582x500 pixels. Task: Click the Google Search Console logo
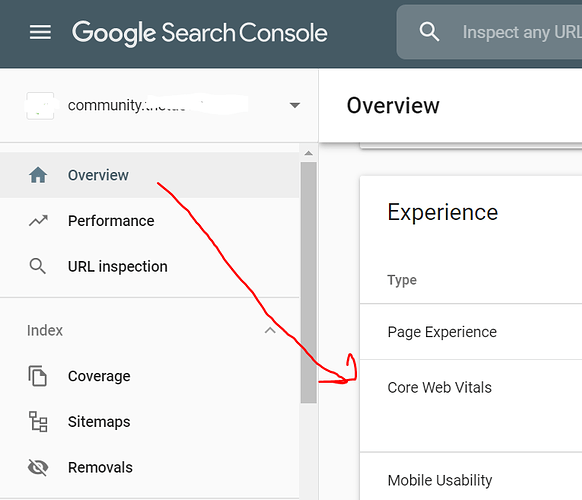200,33
